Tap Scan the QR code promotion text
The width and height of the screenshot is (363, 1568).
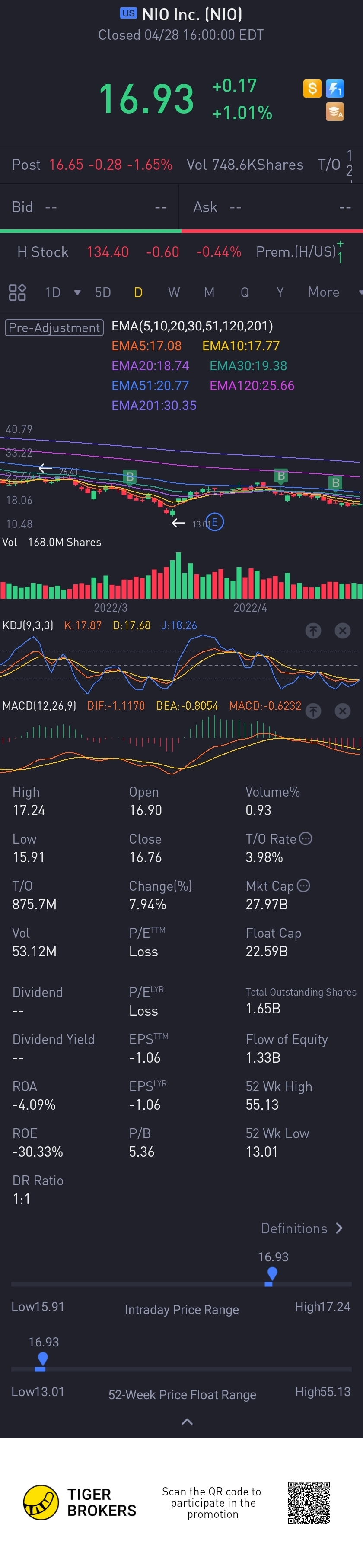(212, 1502)
